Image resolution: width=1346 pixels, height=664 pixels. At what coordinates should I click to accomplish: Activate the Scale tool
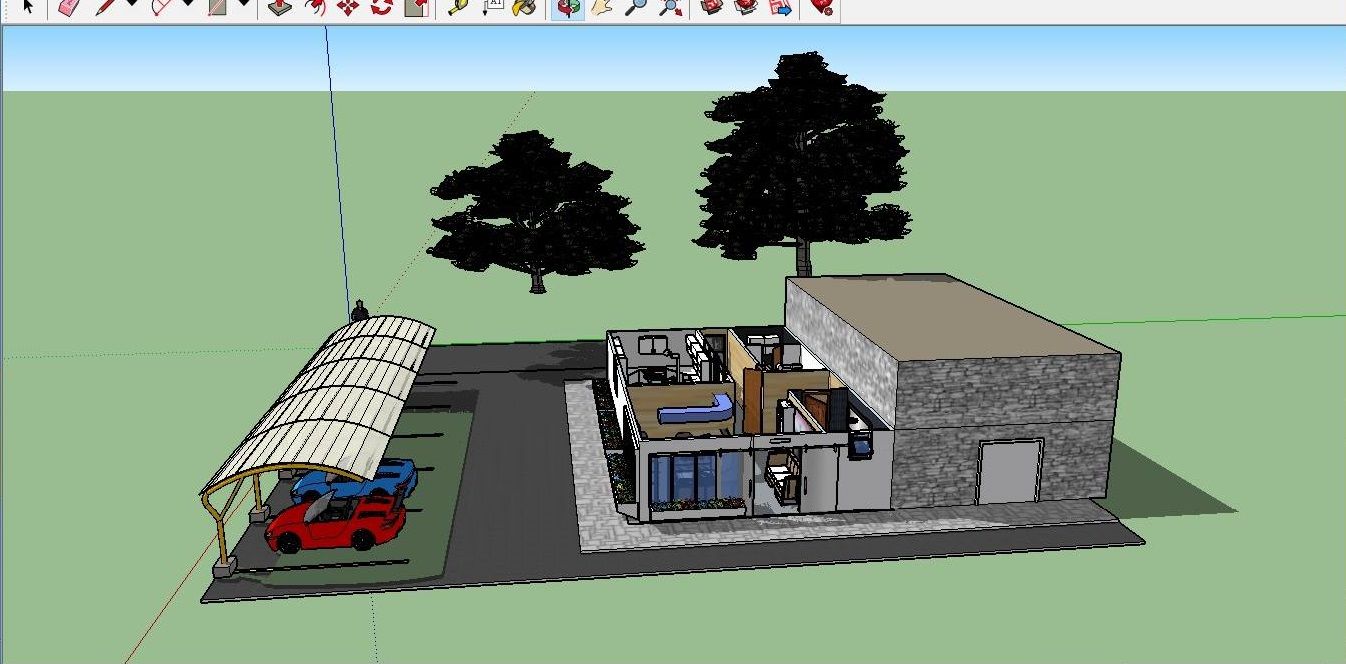pos(416,7)
